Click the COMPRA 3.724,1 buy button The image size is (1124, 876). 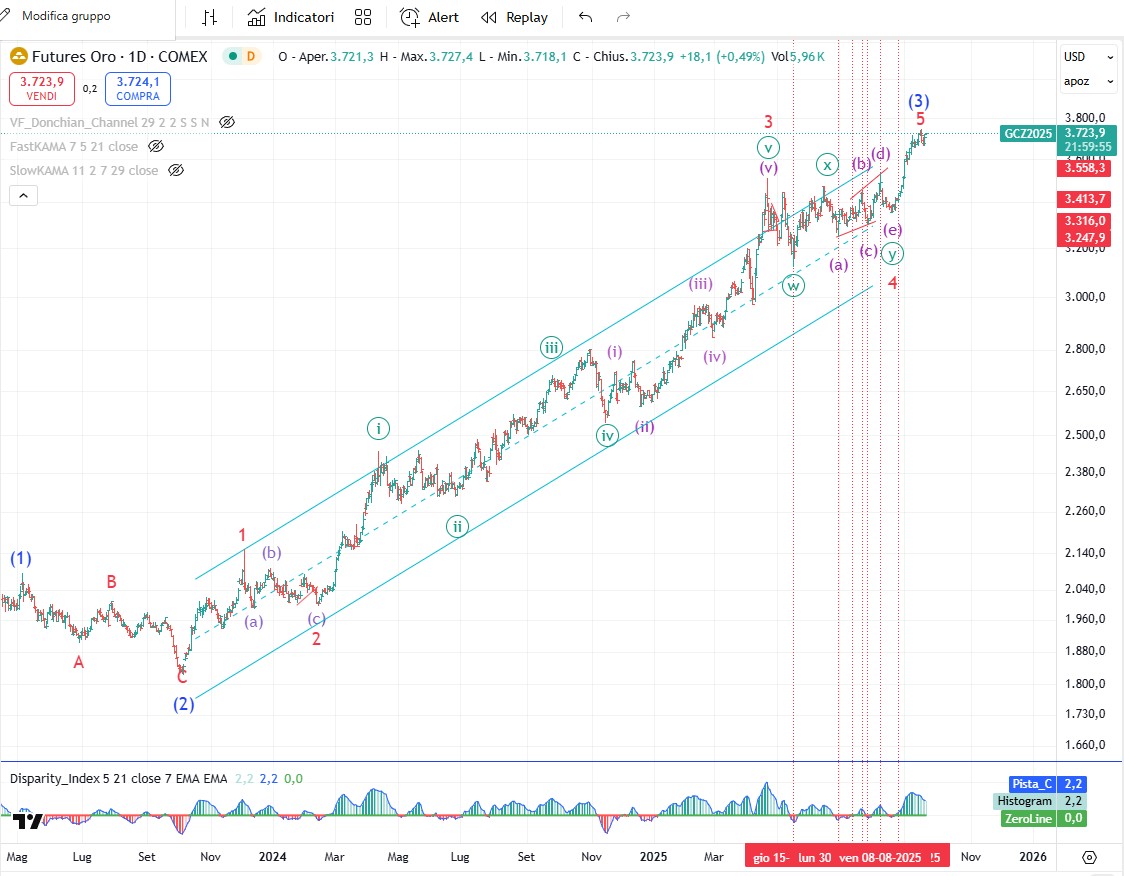point(138,88)
